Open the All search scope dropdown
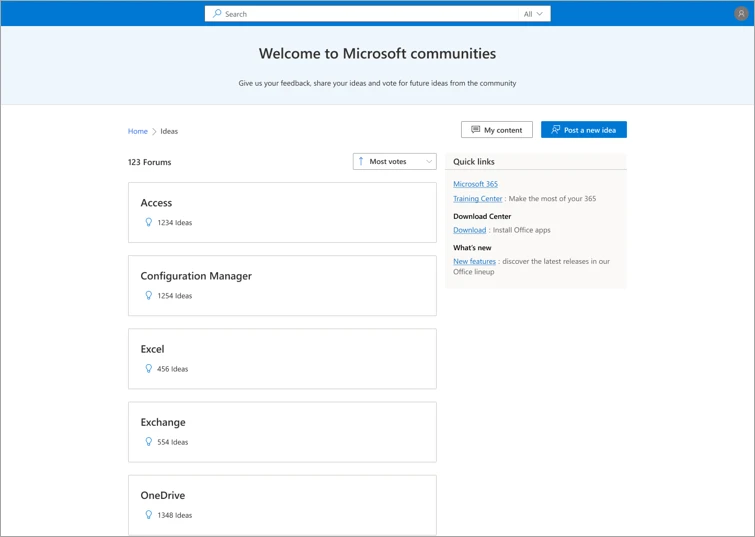This screenshot has width=755, height=537. [534, 14]
